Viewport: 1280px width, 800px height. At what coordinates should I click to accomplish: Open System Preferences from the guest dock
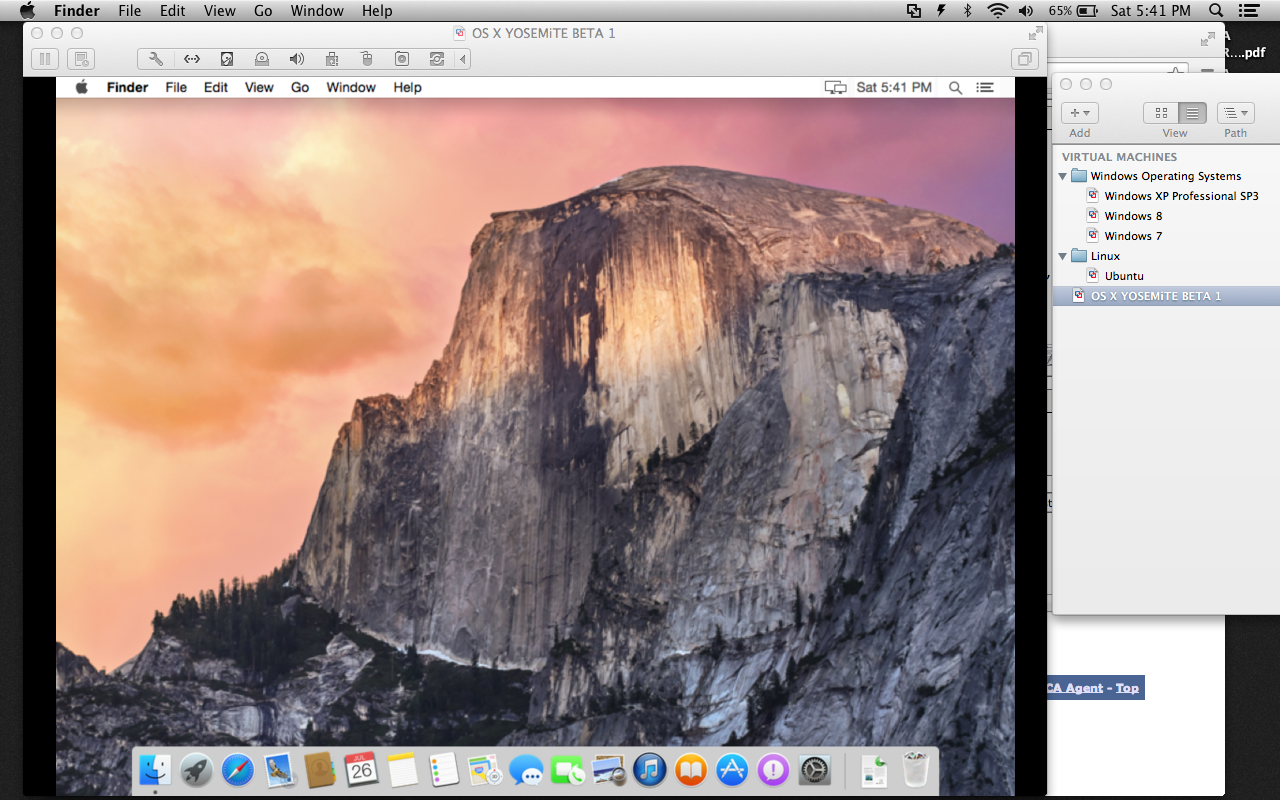pyautogui.click(x=815, y=770)
